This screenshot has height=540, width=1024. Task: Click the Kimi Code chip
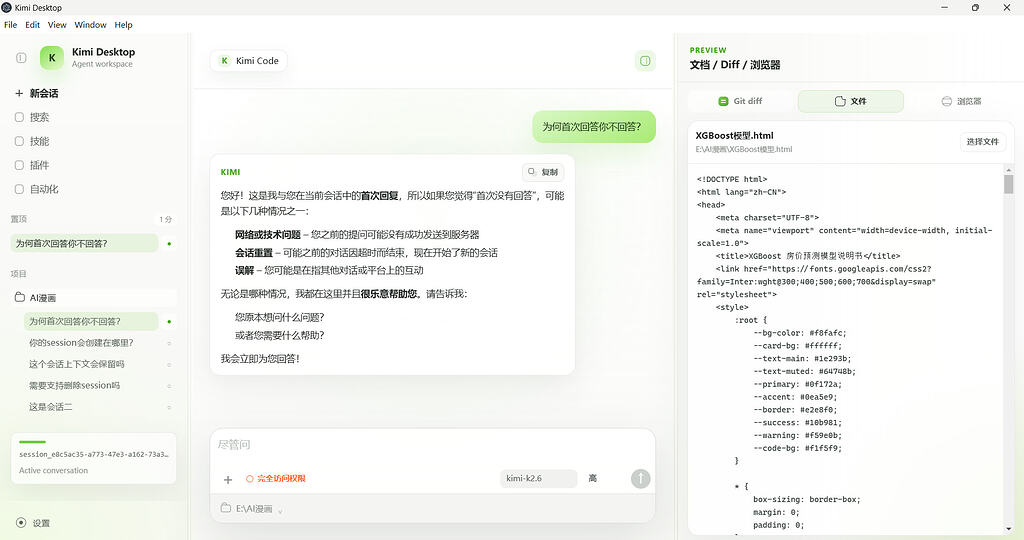[x=249, y=61]
